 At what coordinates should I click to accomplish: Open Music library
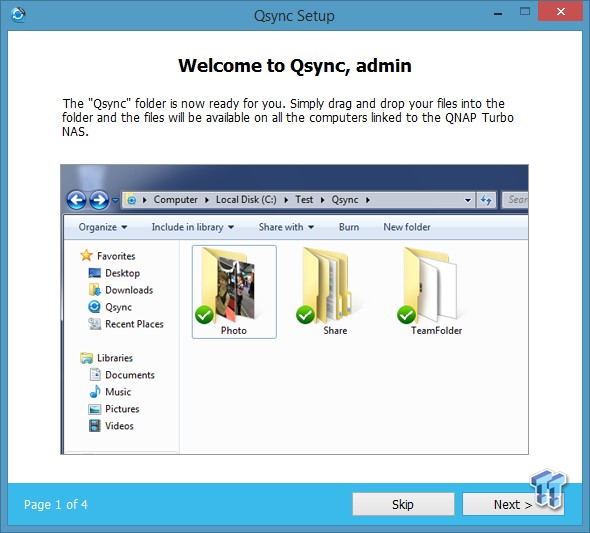[110, 392]
